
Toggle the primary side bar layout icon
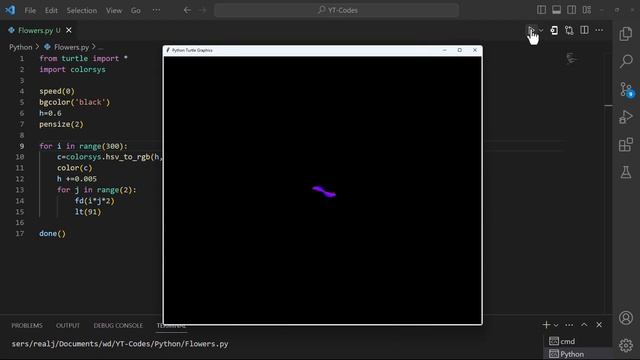pos(541,10)
